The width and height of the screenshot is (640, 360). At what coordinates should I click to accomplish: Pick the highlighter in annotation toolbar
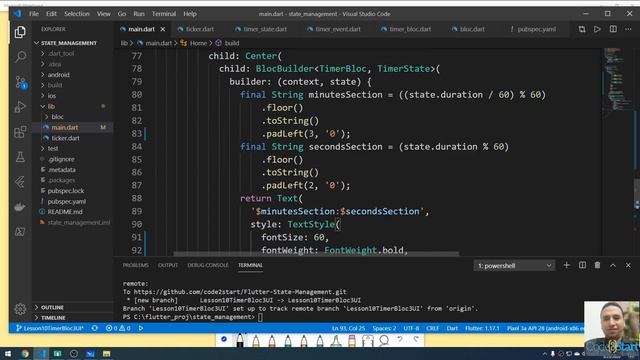coord(336,340)
